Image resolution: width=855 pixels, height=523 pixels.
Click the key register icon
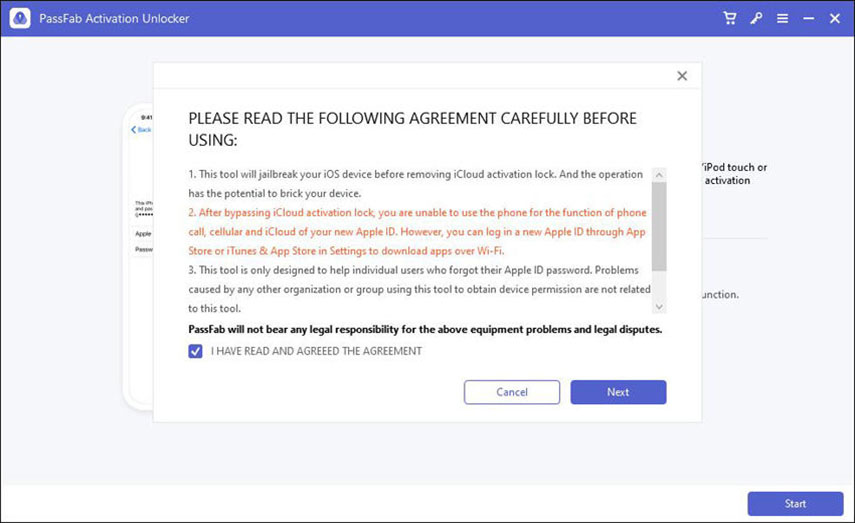pyautogui.click(x=757, y=19)
